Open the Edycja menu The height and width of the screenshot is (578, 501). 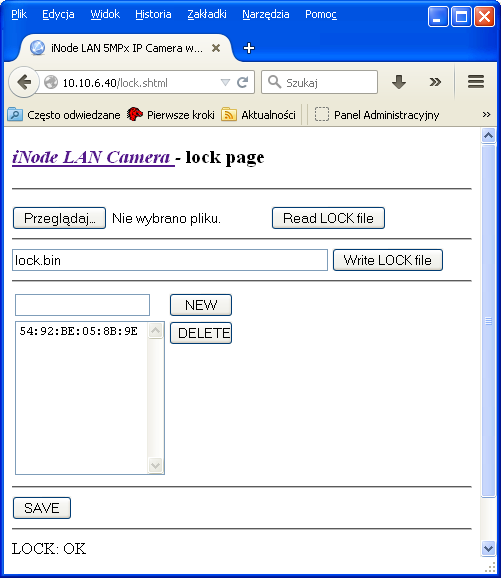[58, 14]
